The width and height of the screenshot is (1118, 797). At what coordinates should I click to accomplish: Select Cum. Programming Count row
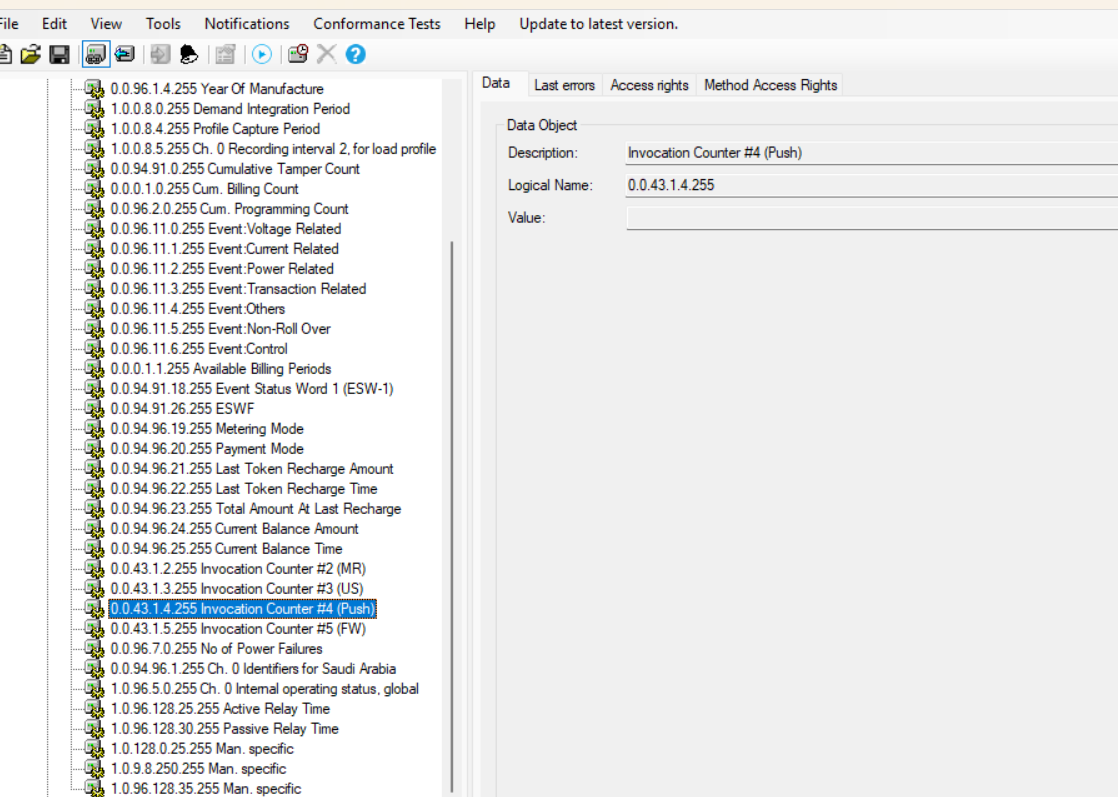tap(229, 209)
